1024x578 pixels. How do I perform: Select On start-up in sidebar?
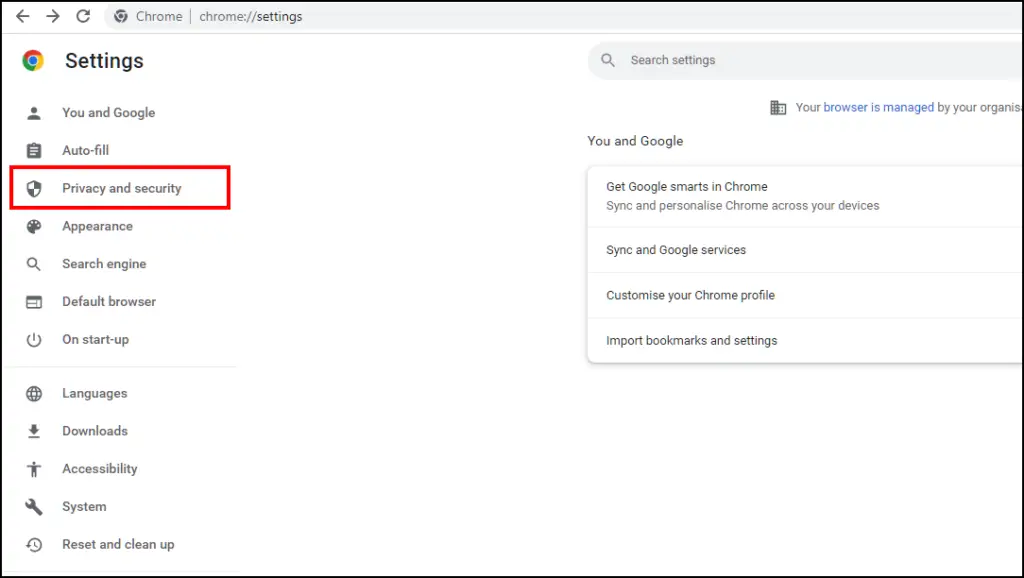pos(95,340)
